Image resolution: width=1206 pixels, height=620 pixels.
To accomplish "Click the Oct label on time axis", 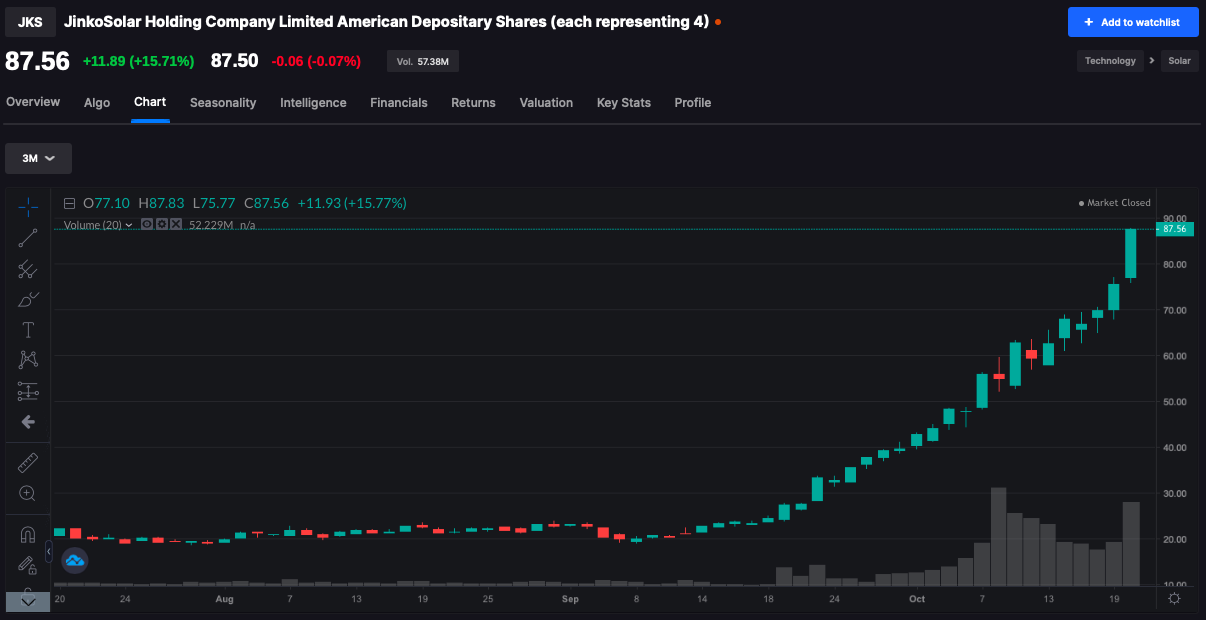I will click(917, 599).
